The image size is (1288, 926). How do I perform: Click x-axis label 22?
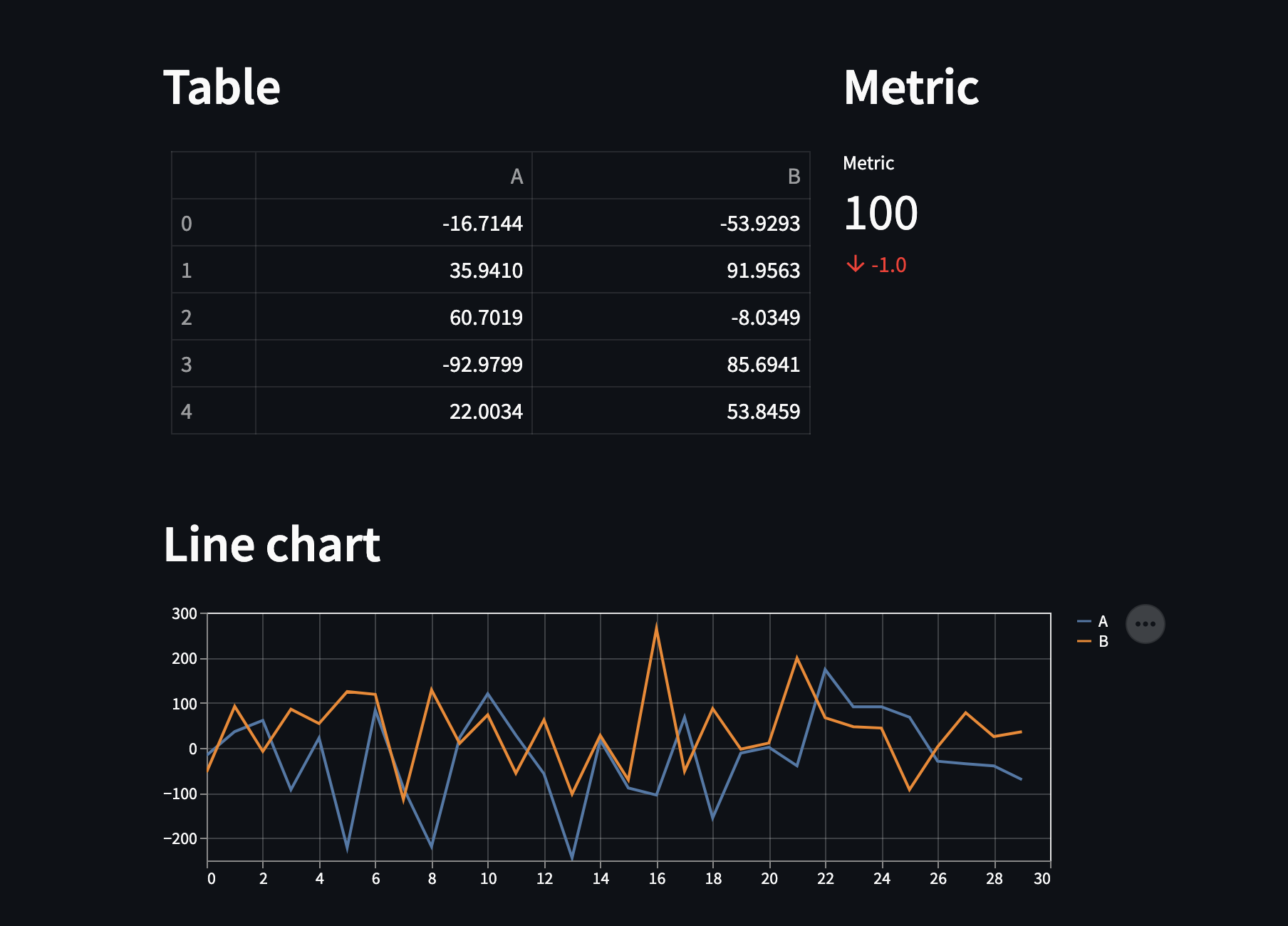coord(826,879)
